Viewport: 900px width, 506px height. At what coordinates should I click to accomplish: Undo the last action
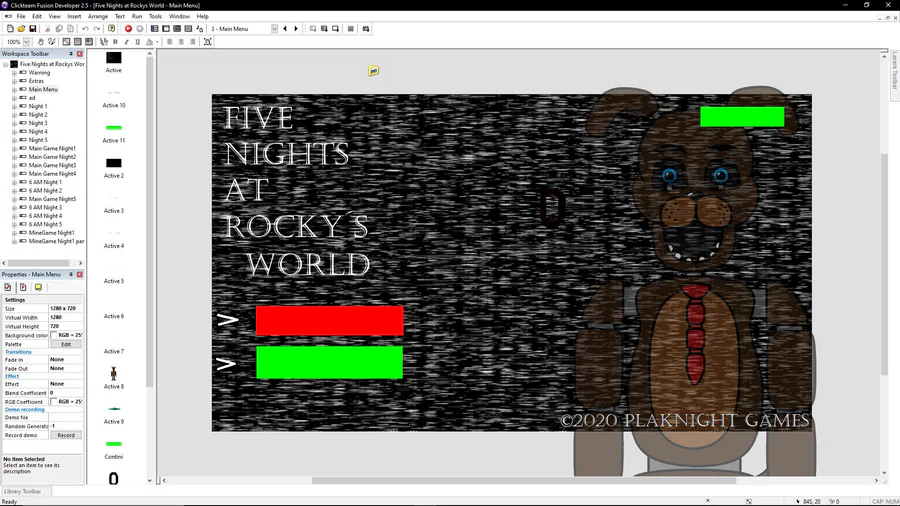[x=85, y=29]
